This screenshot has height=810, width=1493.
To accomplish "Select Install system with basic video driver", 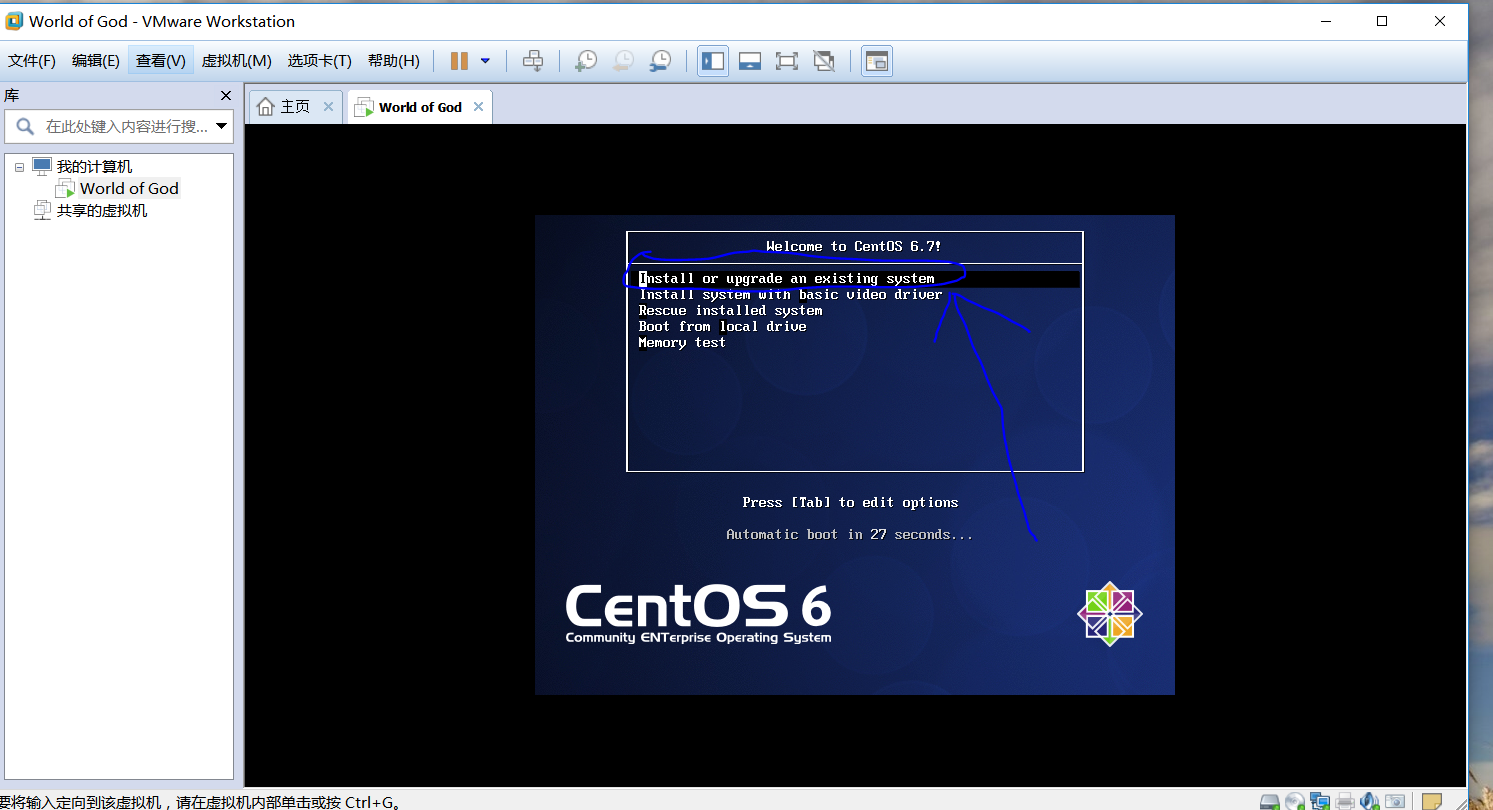I will pyautogui.click(x=790, y=295).
